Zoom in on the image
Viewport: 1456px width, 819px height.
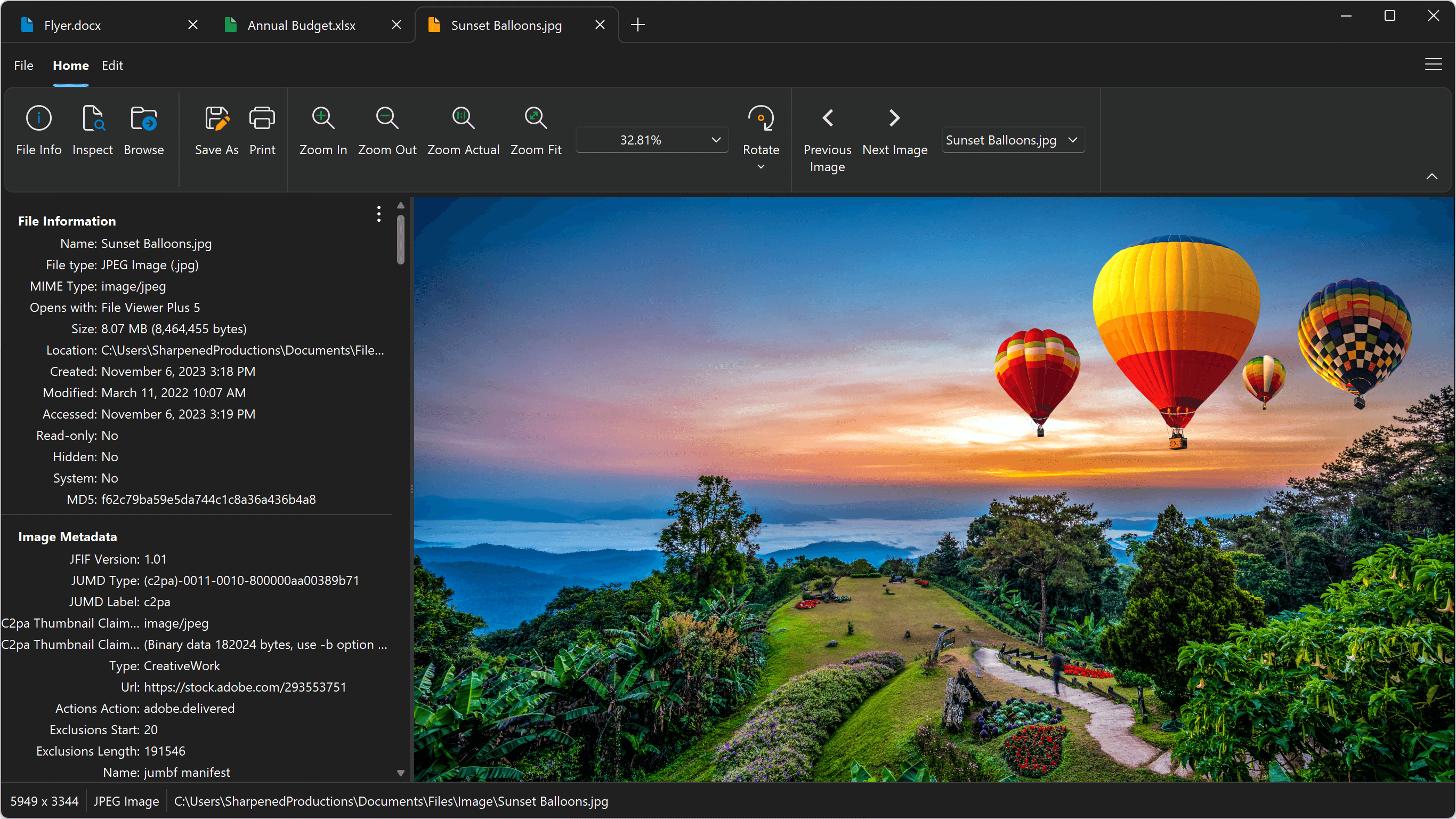click(323, 129)
